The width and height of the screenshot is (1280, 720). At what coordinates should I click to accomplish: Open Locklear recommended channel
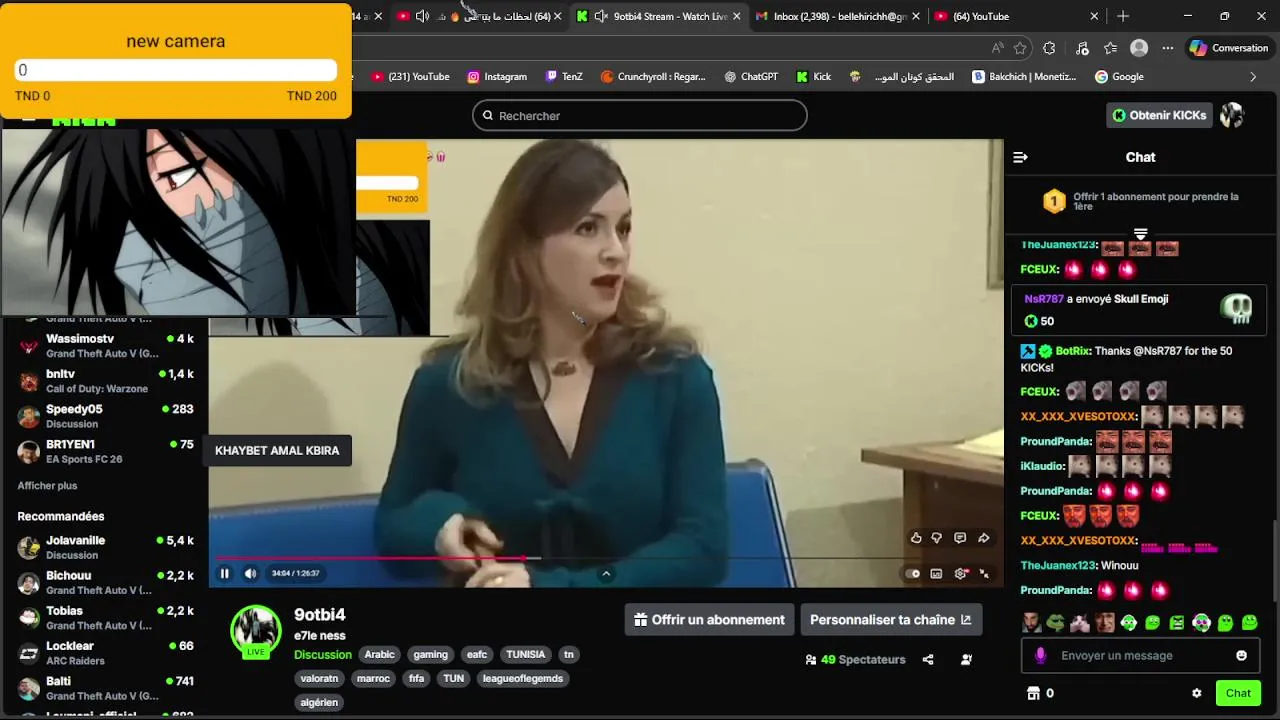click(104, 653)
